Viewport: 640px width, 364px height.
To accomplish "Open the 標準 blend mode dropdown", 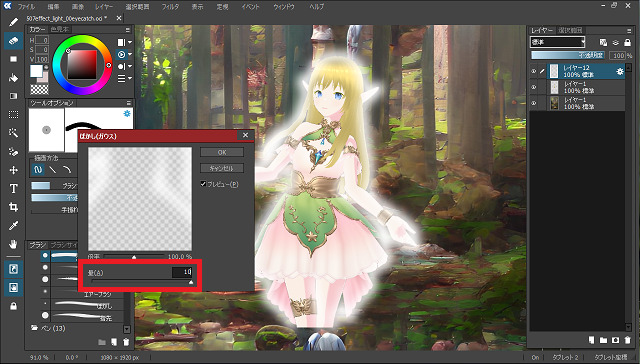I will pyautogui.click(x=558, y=42).
